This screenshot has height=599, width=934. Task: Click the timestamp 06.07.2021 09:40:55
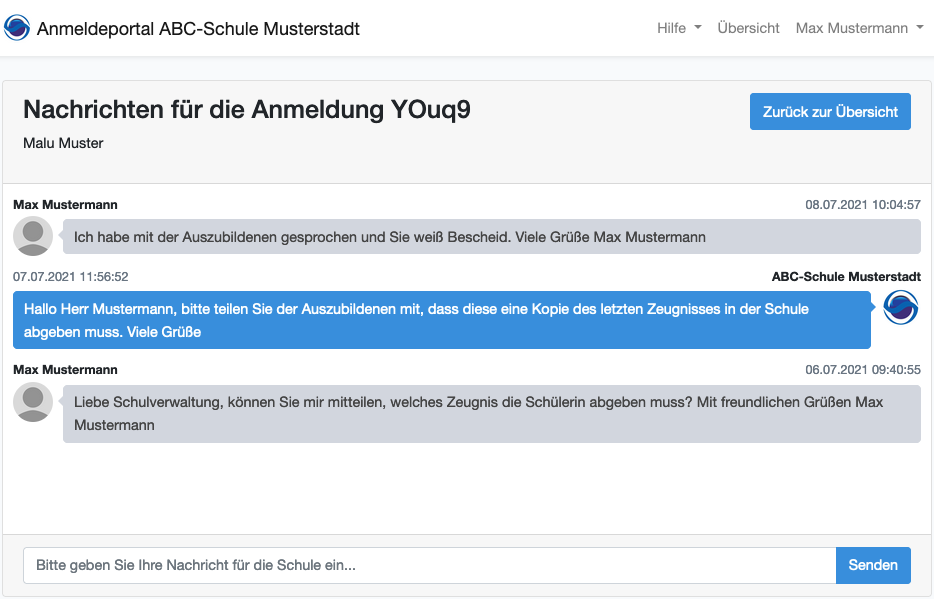click(862, 370)
